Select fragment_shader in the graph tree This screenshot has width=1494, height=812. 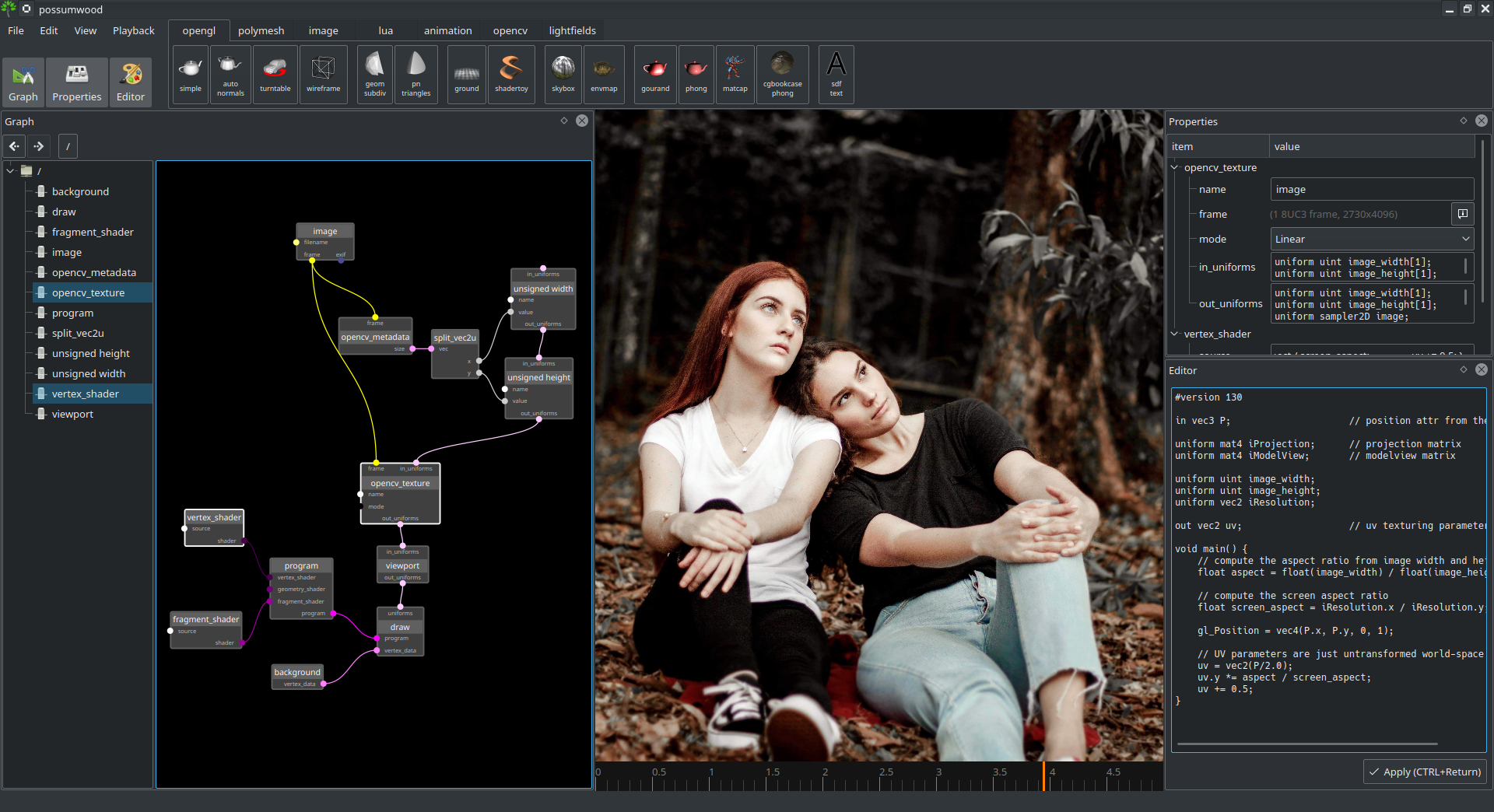tap(93, 232)
